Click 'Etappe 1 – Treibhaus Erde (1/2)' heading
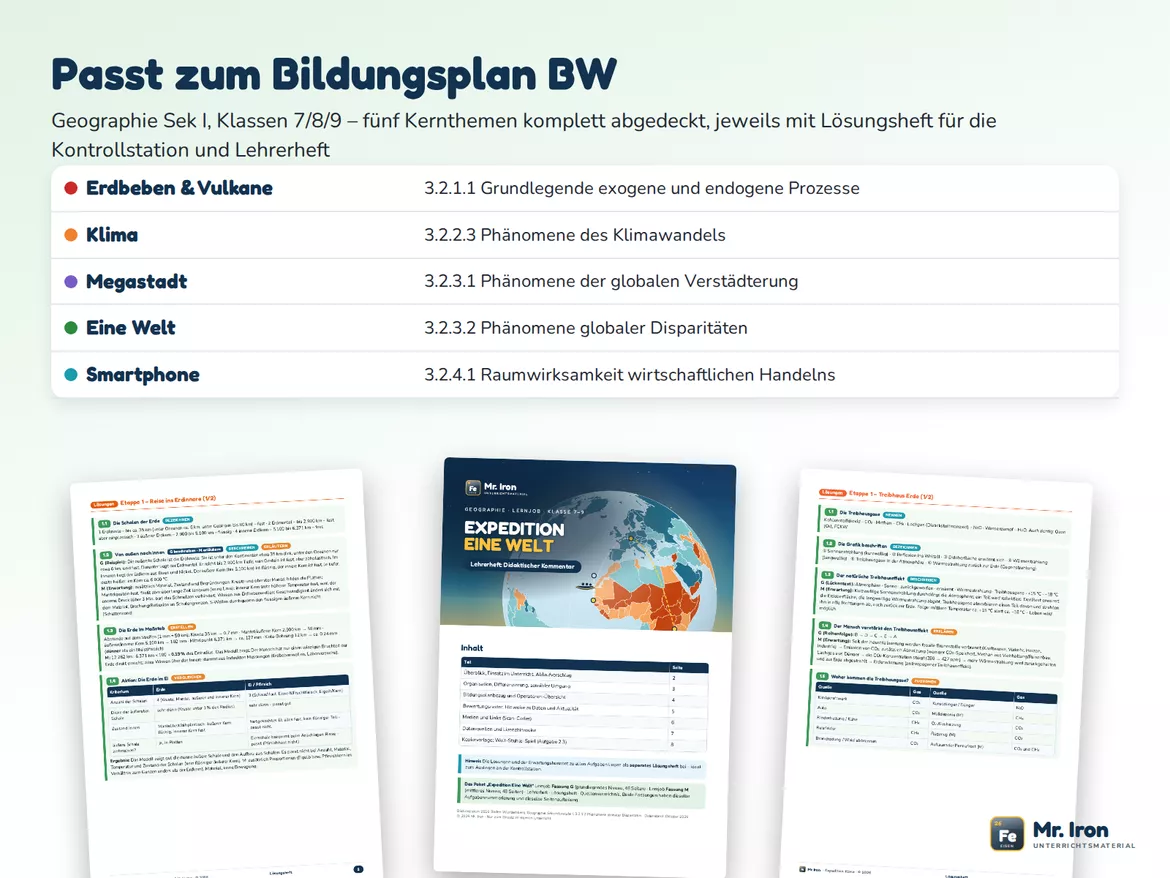This screenshot has height=878, width=1170. click(x=891, y=495)
